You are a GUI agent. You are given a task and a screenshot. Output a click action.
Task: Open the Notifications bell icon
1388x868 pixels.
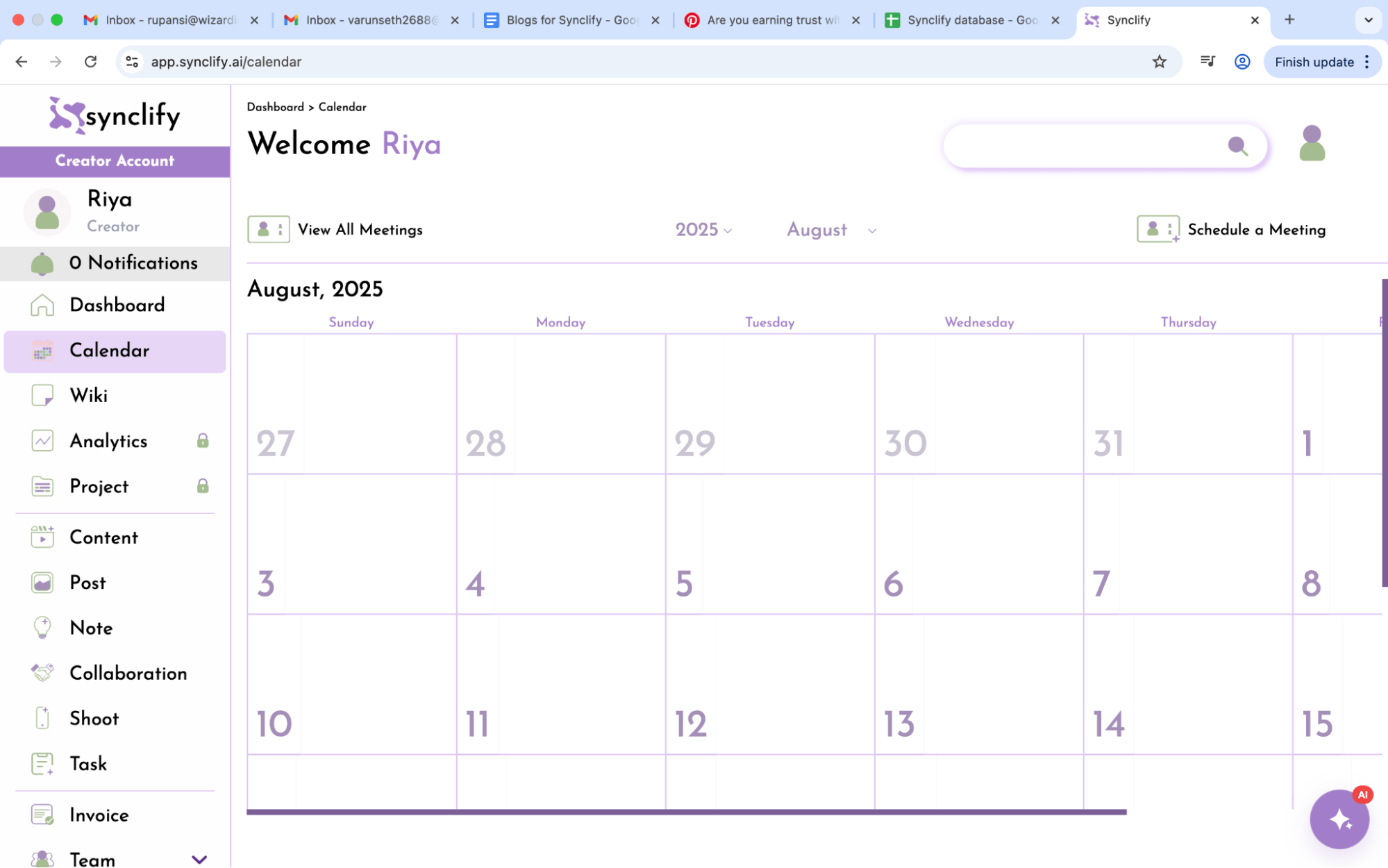pyautogui.click(x=42, y=263)
